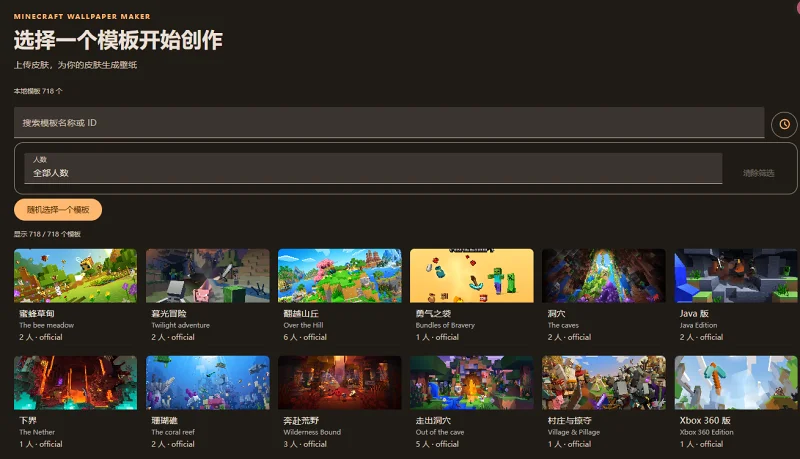Open The caves template thumbnail
This screenshot has width=800, height=459.
click(x=604, y=275)
